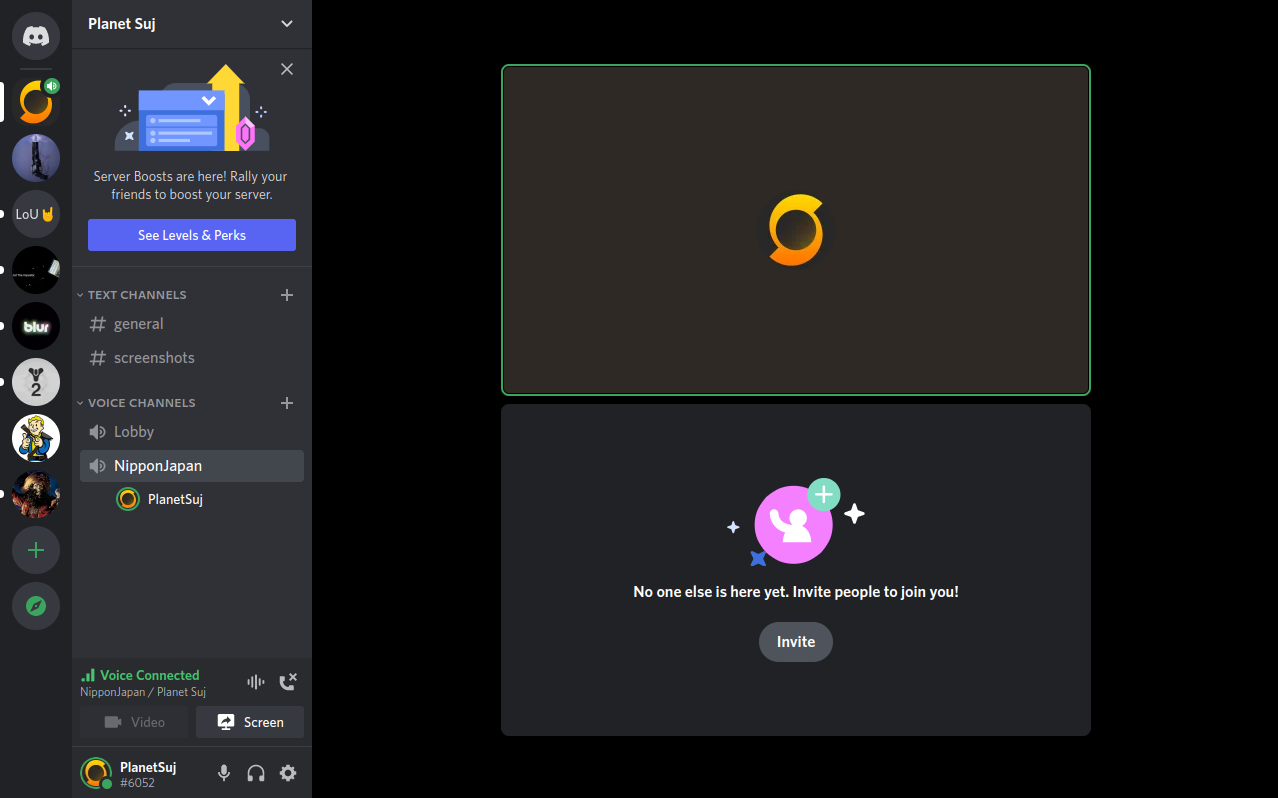Viewport: 1278px width, 798px height.
Task: Open the black server icon above blur
Action: 36,270
